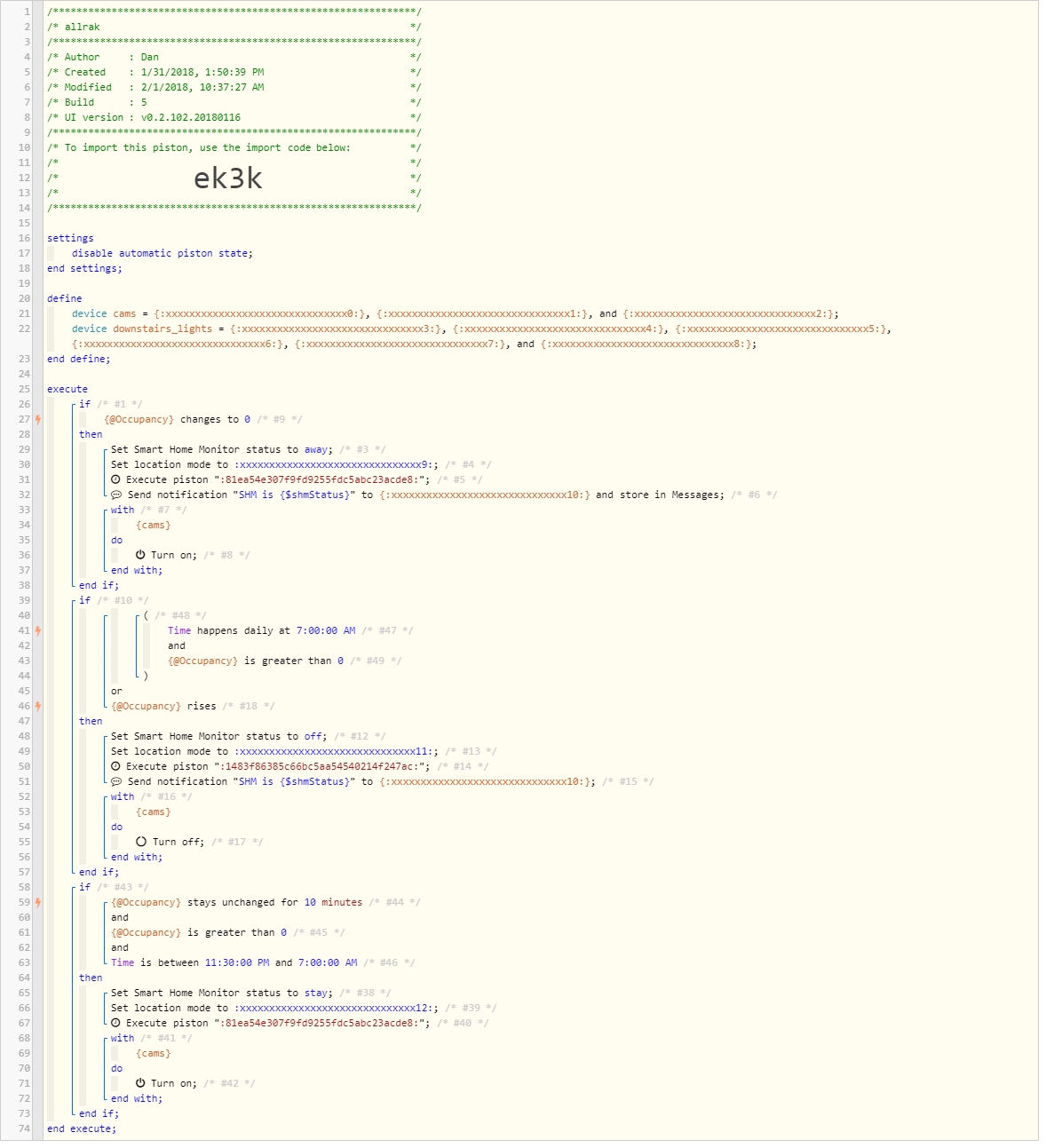Image resolution: width=1046 pixels, height=1148 pixels.
Task: Click 'Set location mode to' task #4
Action: point(274,464)
